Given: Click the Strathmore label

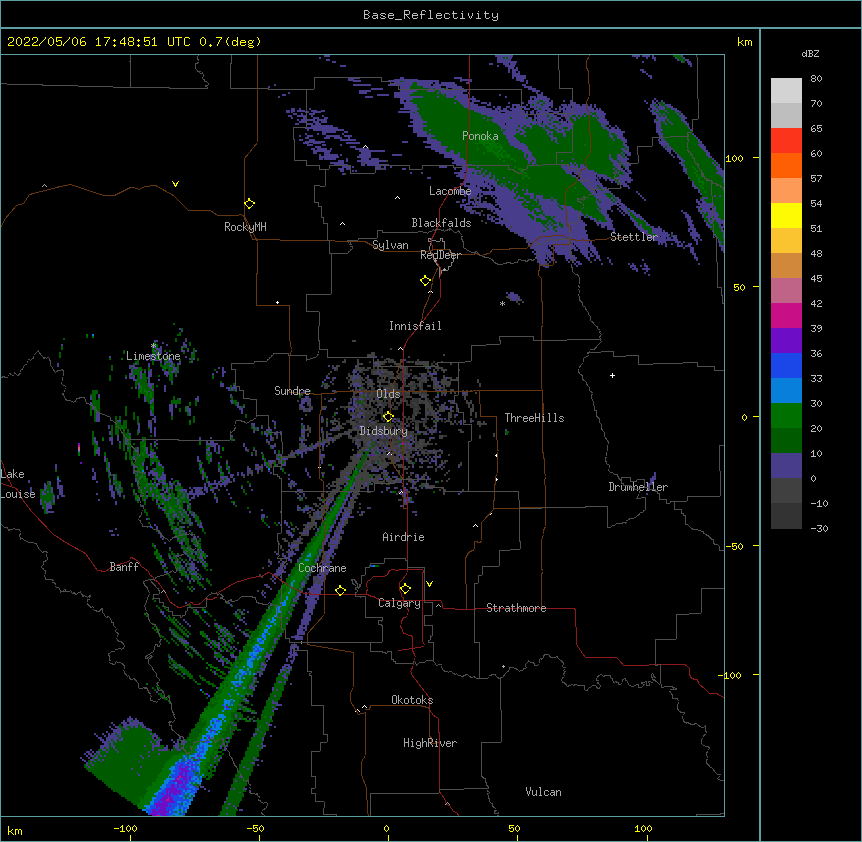Looking at the screenshot, I should (516, 608).
